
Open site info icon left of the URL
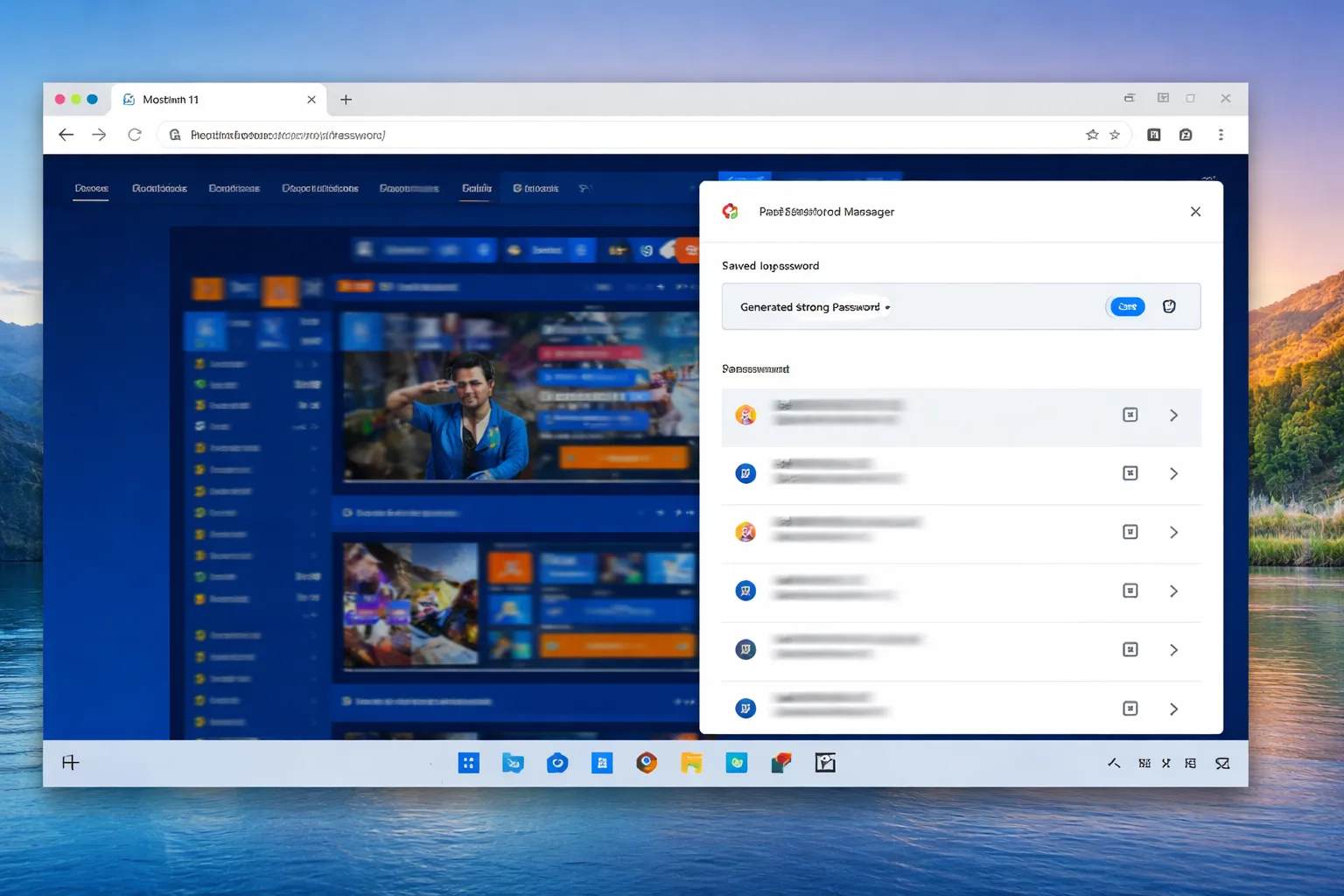175,135
